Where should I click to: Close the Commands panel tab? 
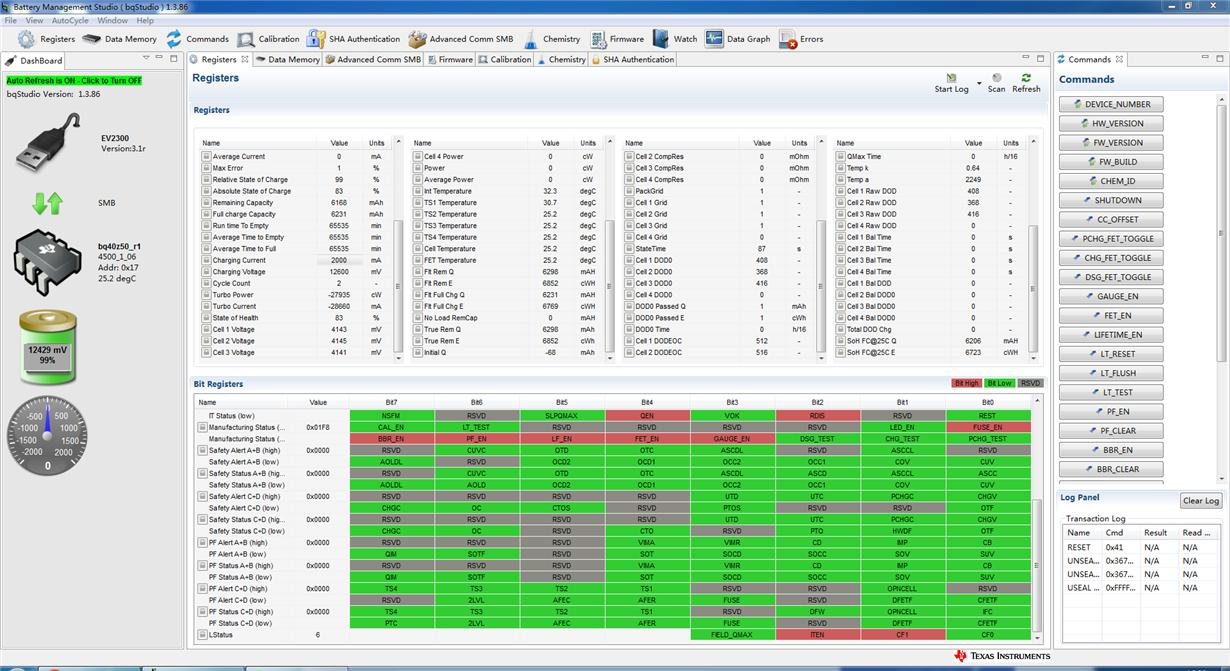pyautogui.click(x=1119, y=60)
